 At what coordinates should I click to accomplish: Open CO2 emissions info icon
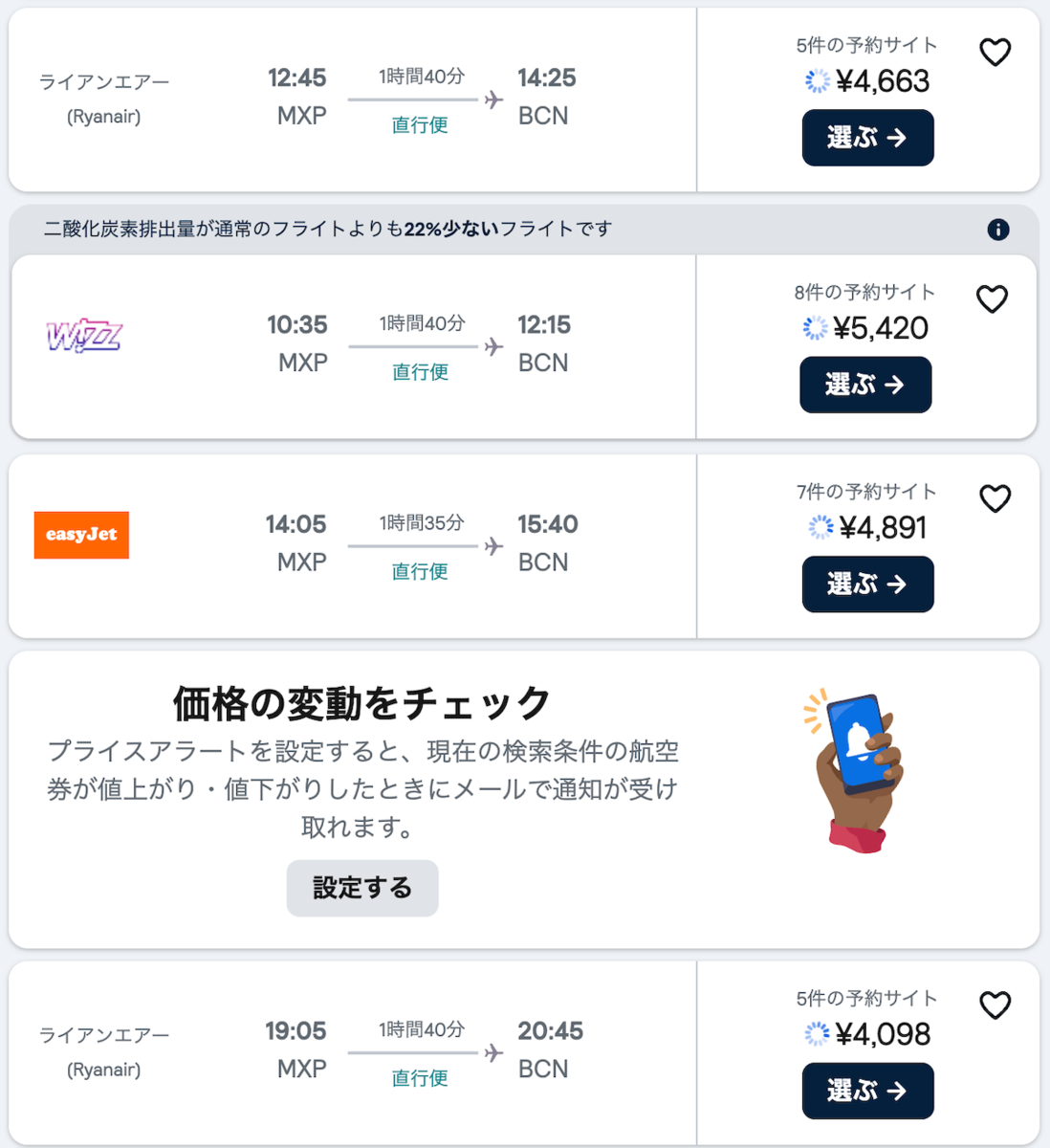click(997, 230)
